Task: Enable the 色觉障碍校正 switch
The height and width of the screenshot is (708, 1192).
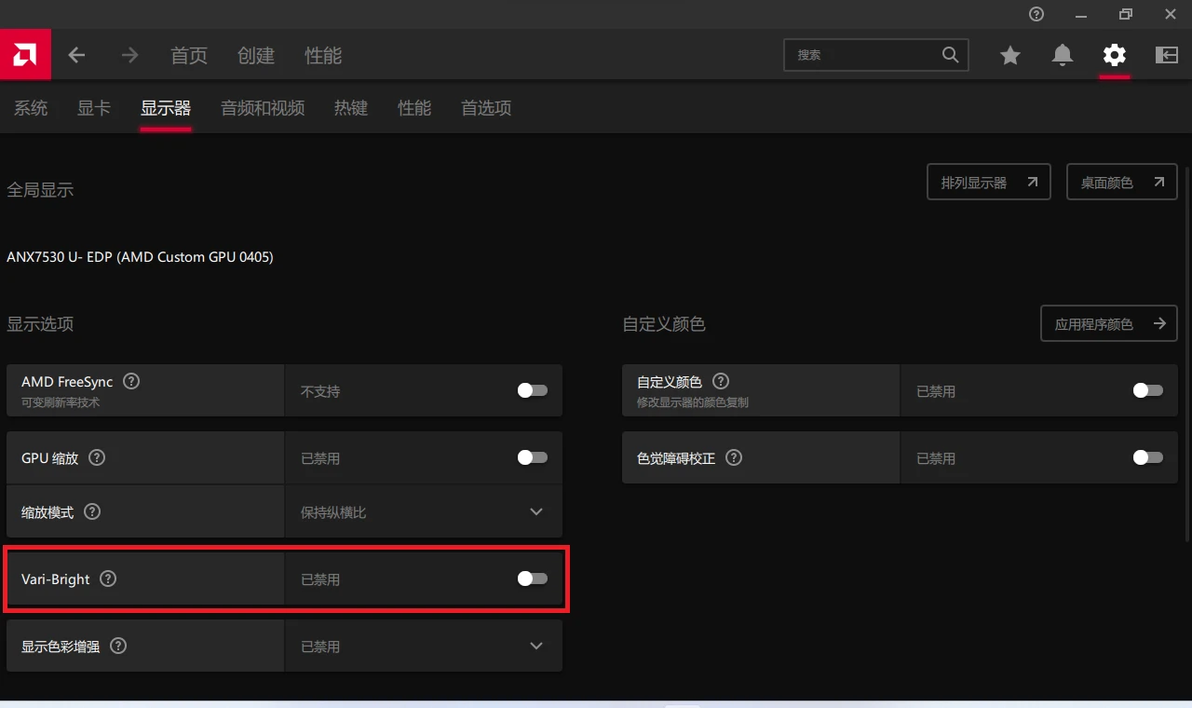Action: coord(1148,457)
